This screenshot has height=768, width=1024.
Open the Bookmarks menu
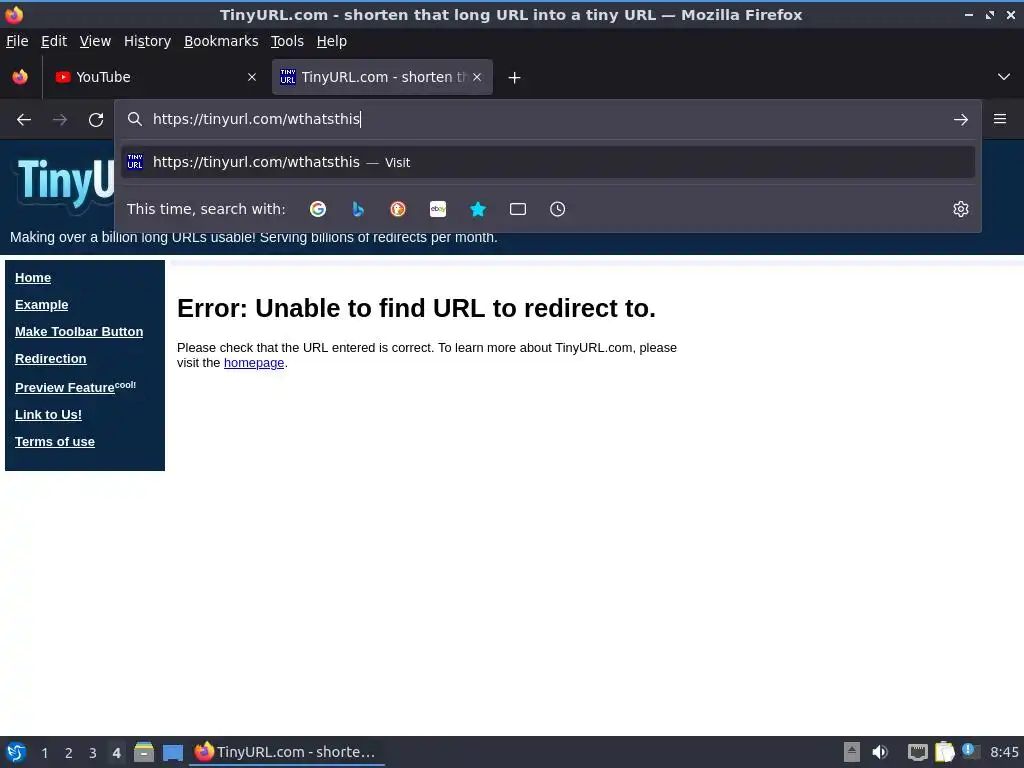tap(221, 41)
